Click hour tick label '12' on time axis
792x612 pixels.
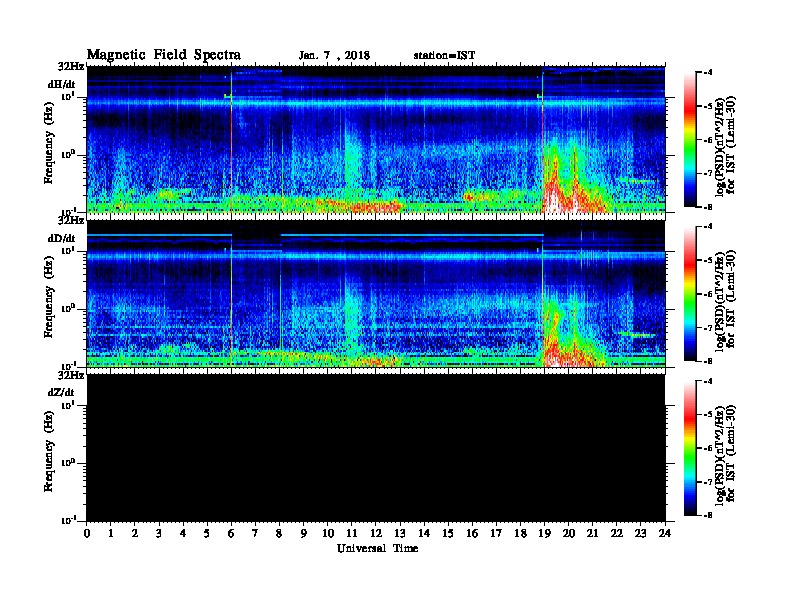pyautogui.click(x=376, y=534)
